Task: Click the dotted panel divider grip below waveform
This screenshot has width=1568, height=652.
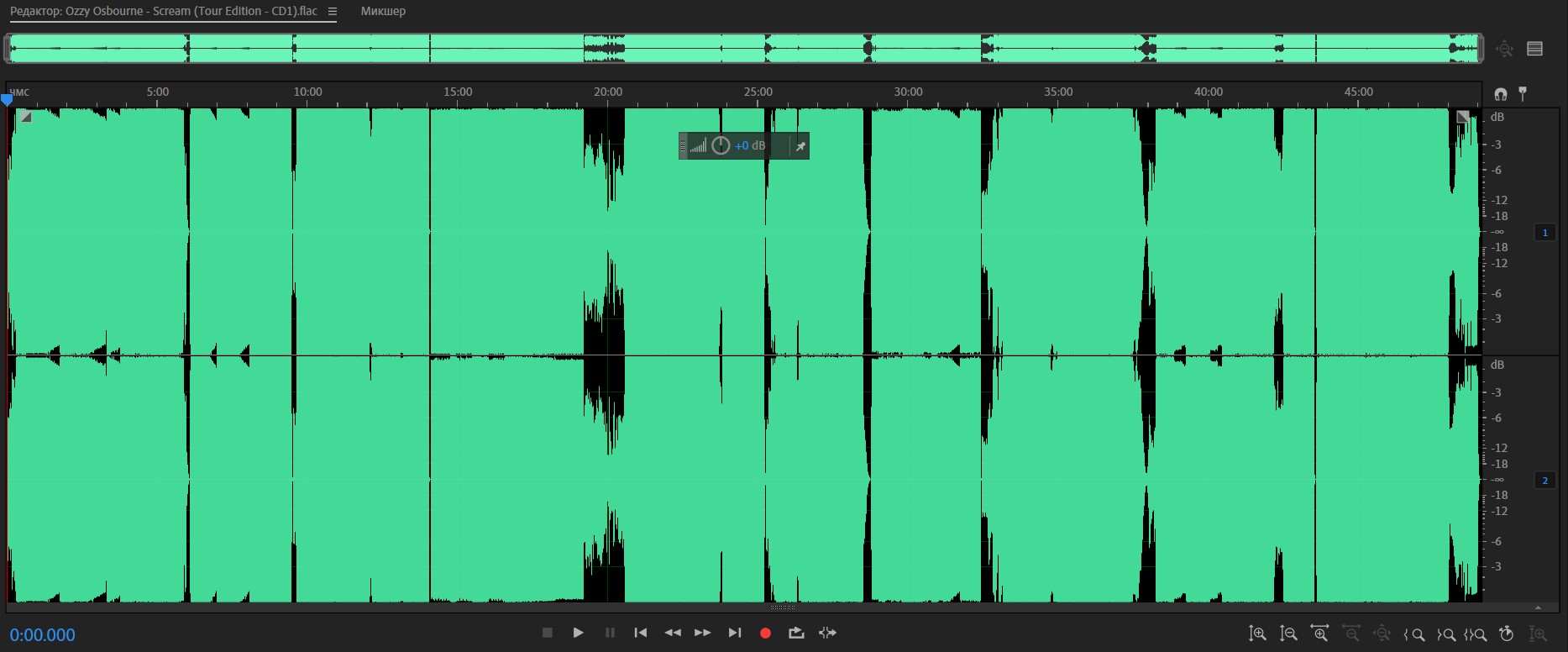Action: point(783,607)
